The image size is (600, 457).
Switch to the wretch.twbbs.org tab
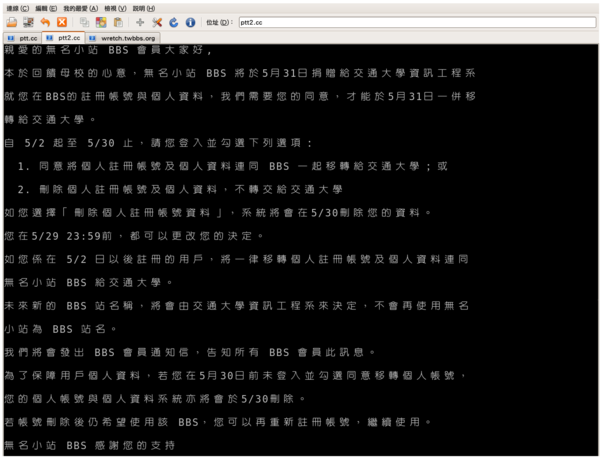(x=123, y=38)
